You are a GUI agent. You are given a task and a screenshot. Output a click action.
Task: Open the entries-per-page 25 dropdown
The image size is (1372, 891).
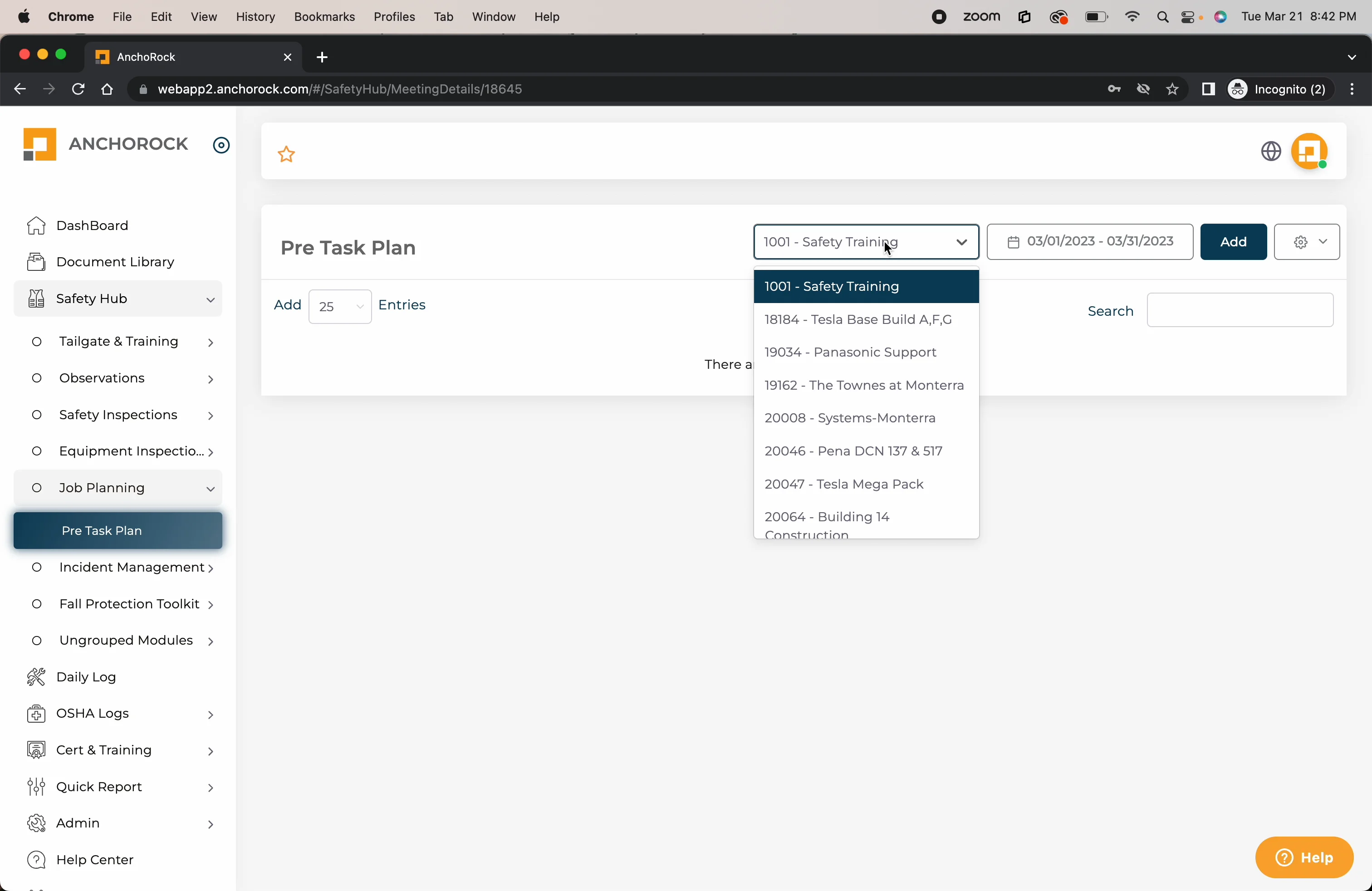click(339, 306)
